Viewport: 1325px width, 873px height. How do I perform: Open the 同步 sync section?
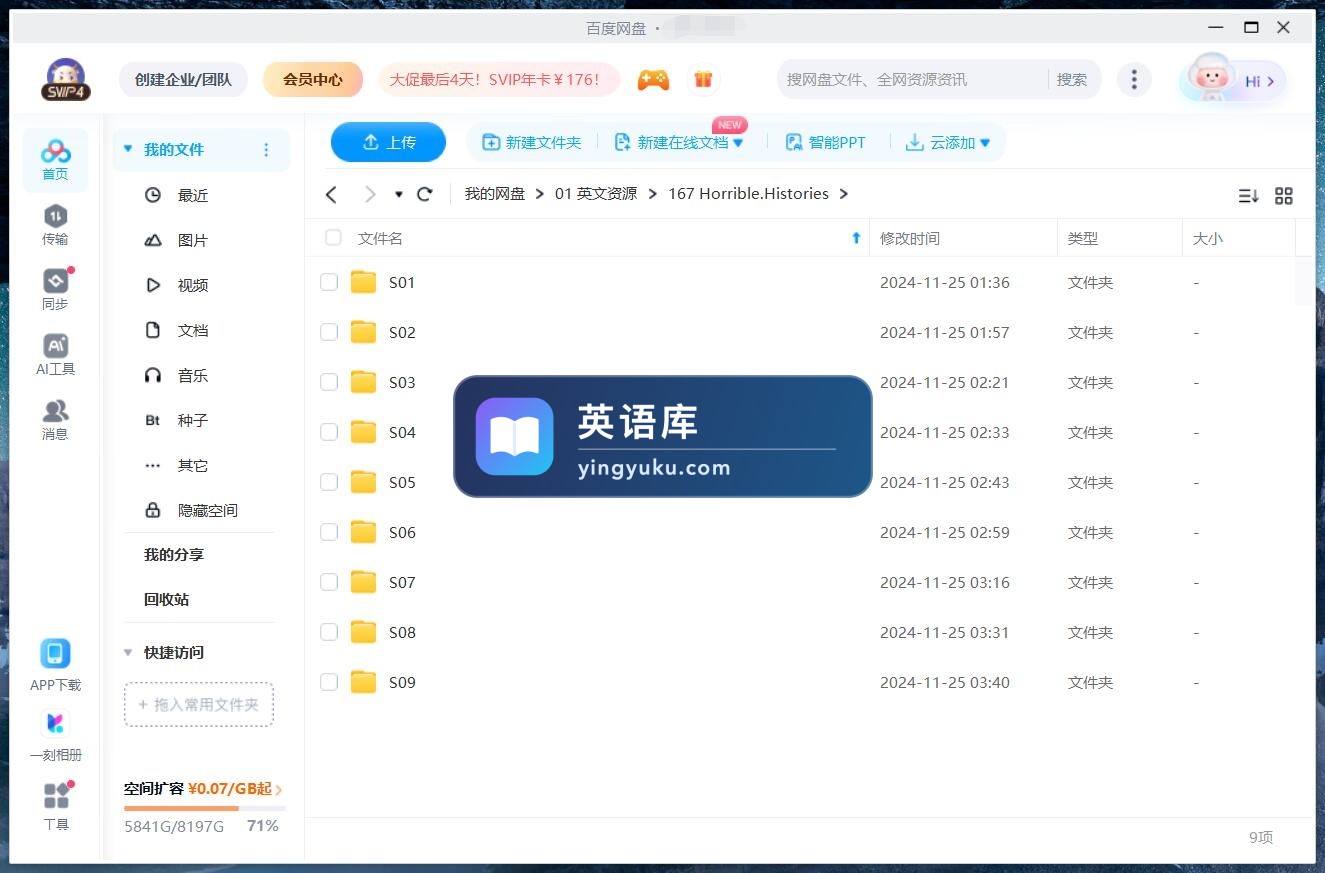[x=55, y=290]
